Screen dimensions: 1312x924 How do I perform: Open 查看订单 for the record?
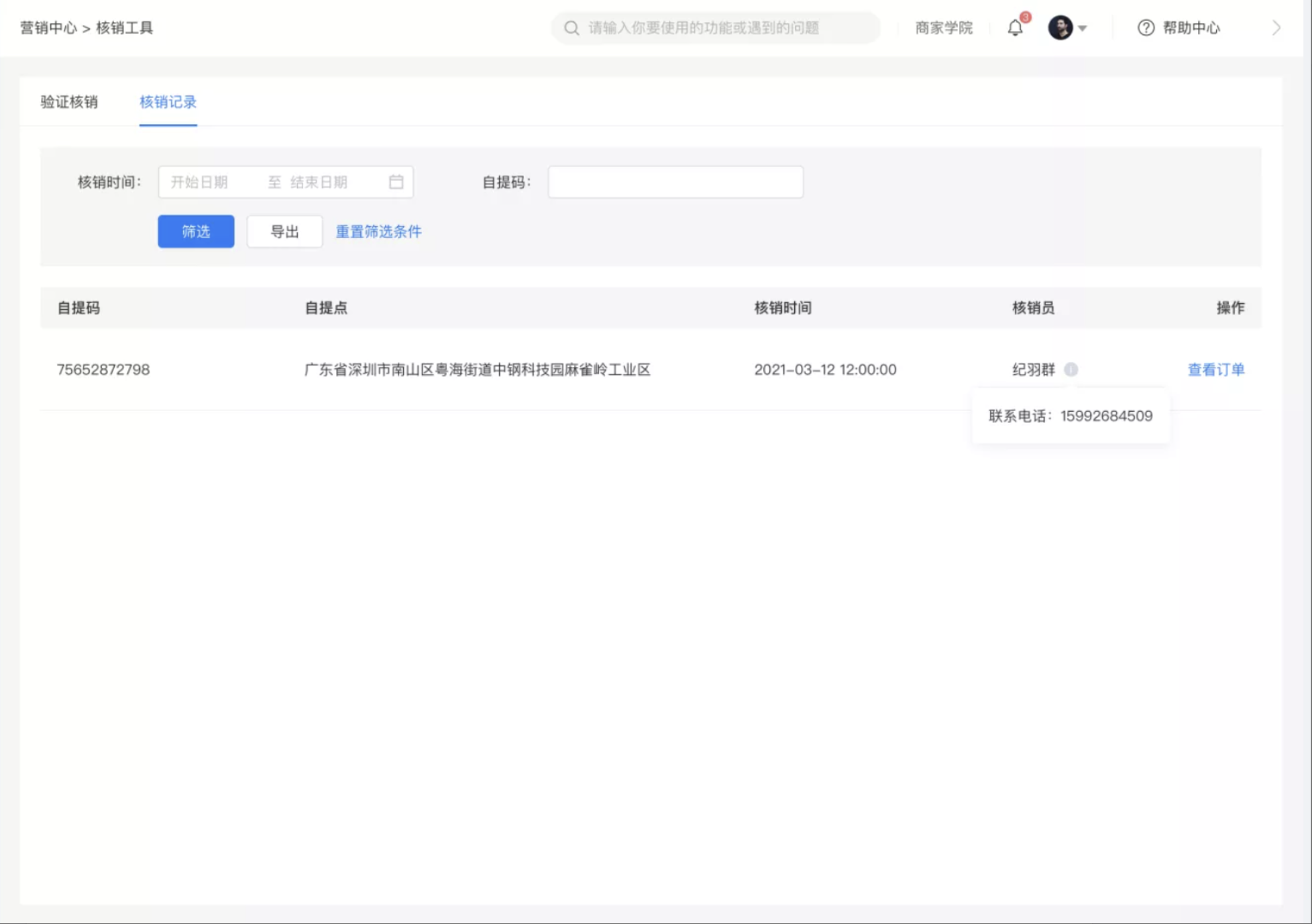1215,369
